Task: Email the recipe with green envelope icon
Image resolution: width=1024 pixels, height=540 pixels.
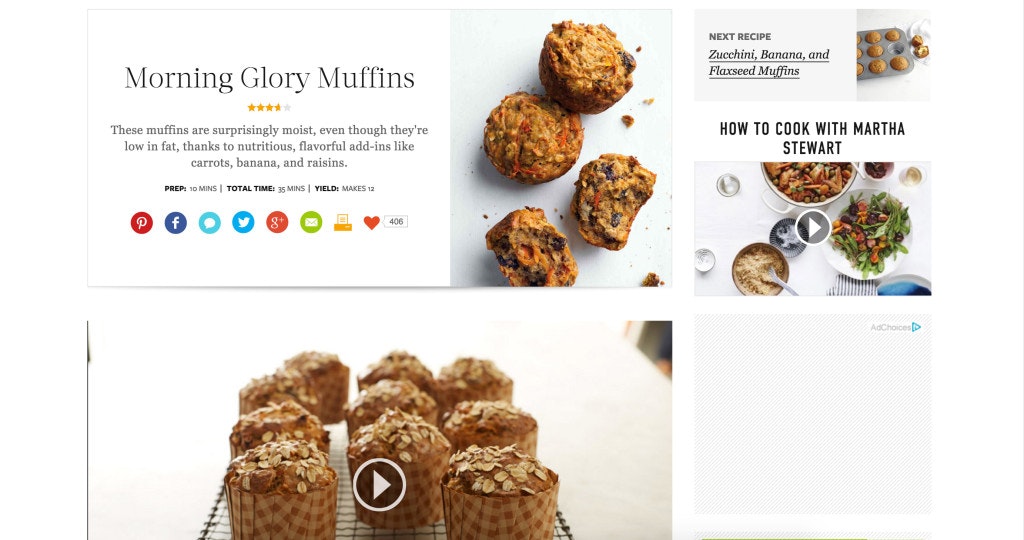Action: tap(312, 223)
